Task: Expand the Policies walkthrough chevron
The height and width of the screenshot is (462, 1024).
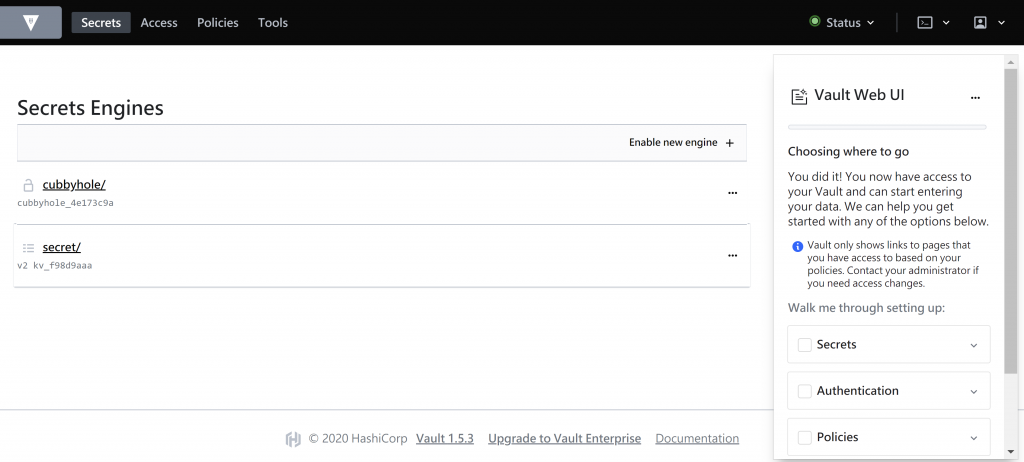Action: 974,438
